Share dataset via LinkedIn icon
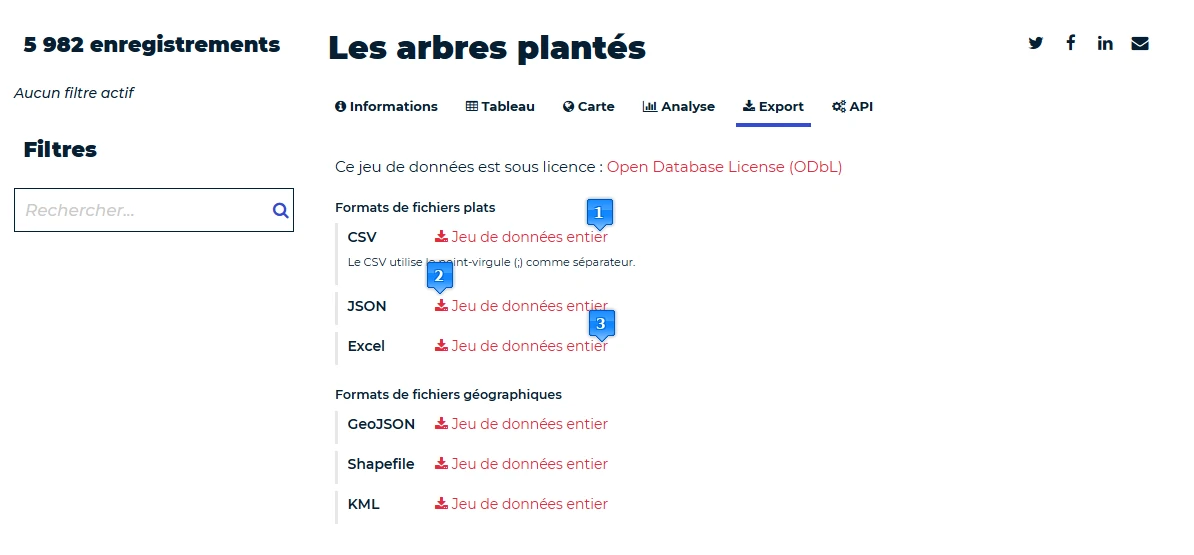Image resolution: width=1194 pixels, height=555 pixels. pyautogui.click(x=1105, y=43)
